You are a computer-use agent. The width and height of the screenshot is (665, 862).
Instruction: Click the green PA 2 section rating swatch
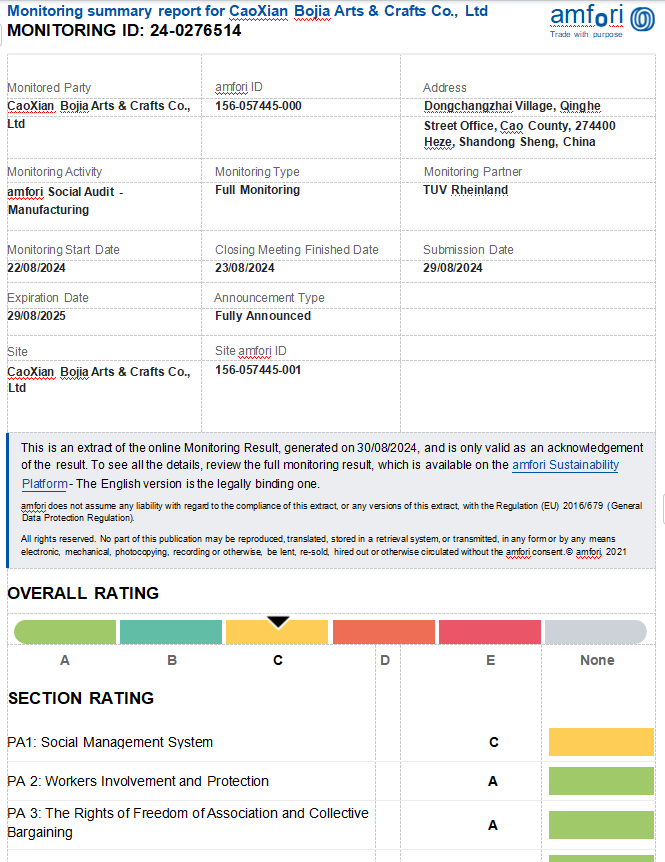pyautogui.click(x=601, y=781)
